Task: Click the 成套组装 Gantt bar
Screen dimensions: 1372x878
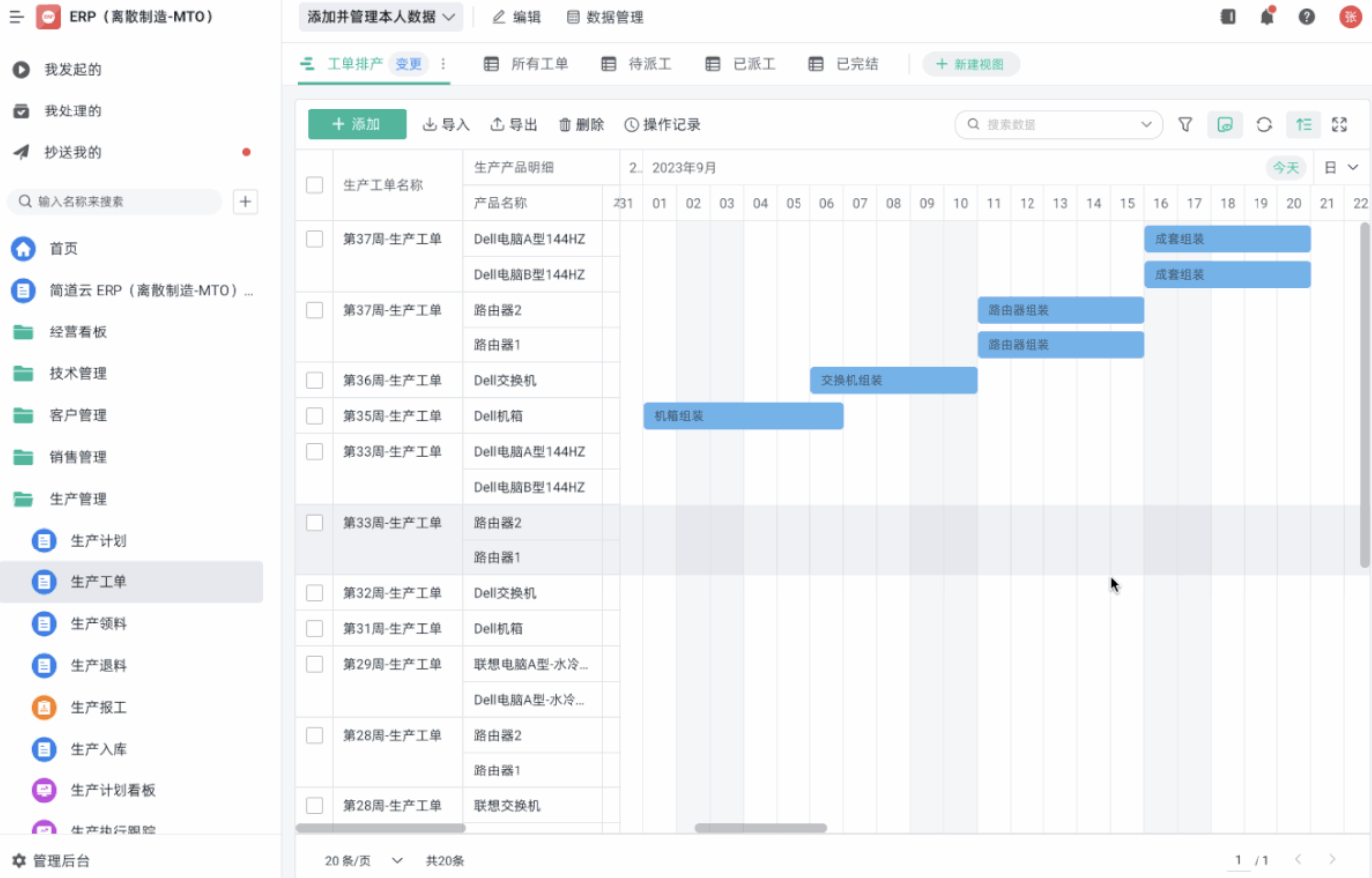Action: coord(1227,239)
